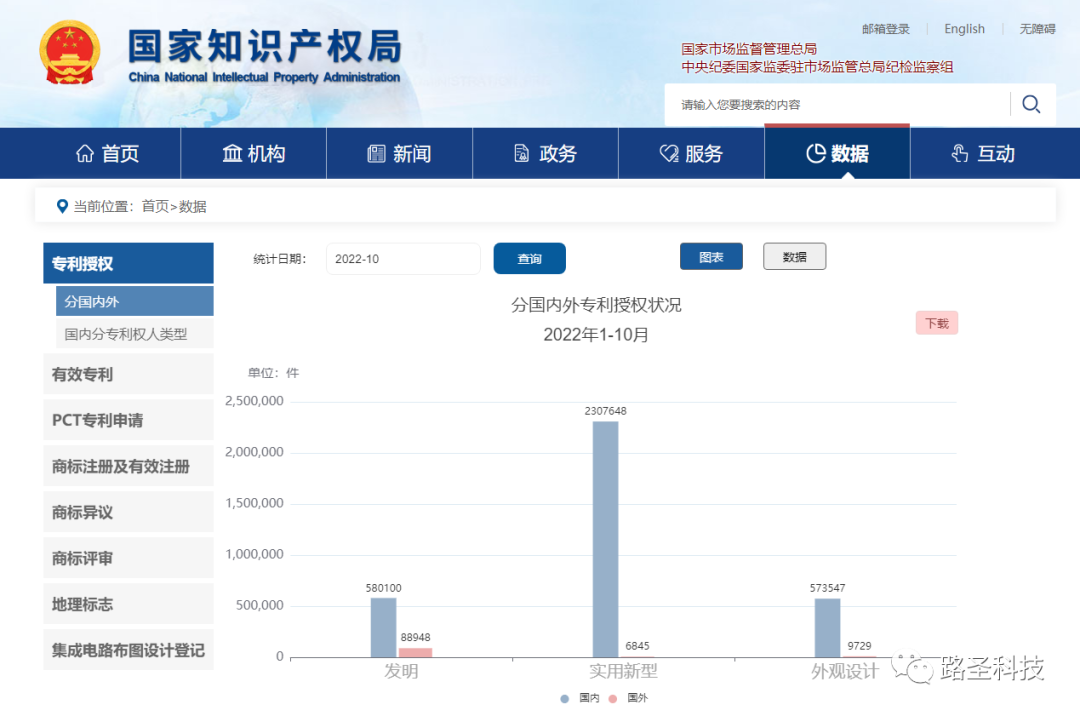Click the English language link

pyautogui.click(x=964, y=29)
